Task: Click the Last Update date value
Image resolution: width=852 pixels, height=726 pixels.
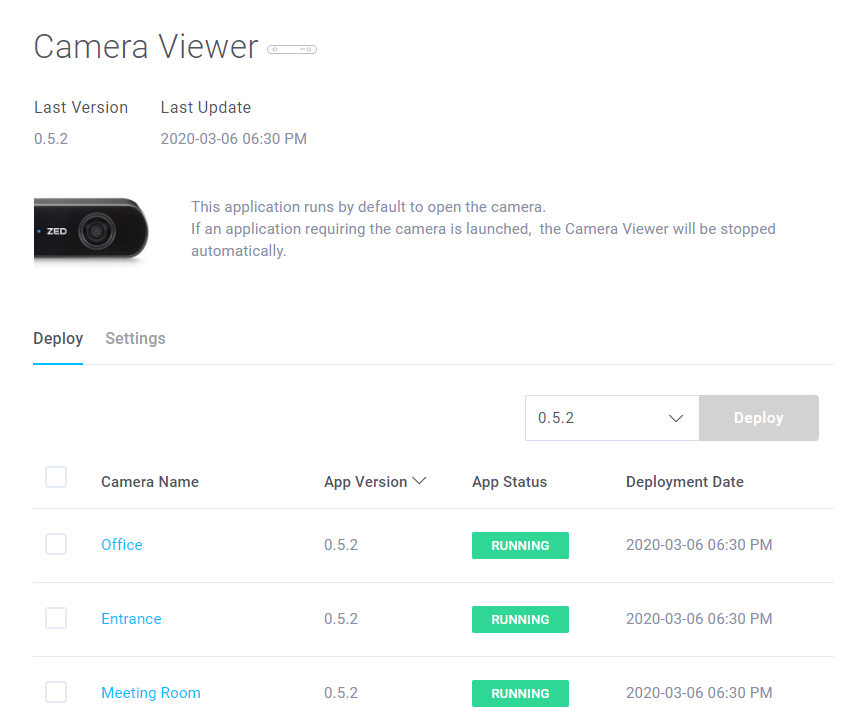Action: coord(234,139)
